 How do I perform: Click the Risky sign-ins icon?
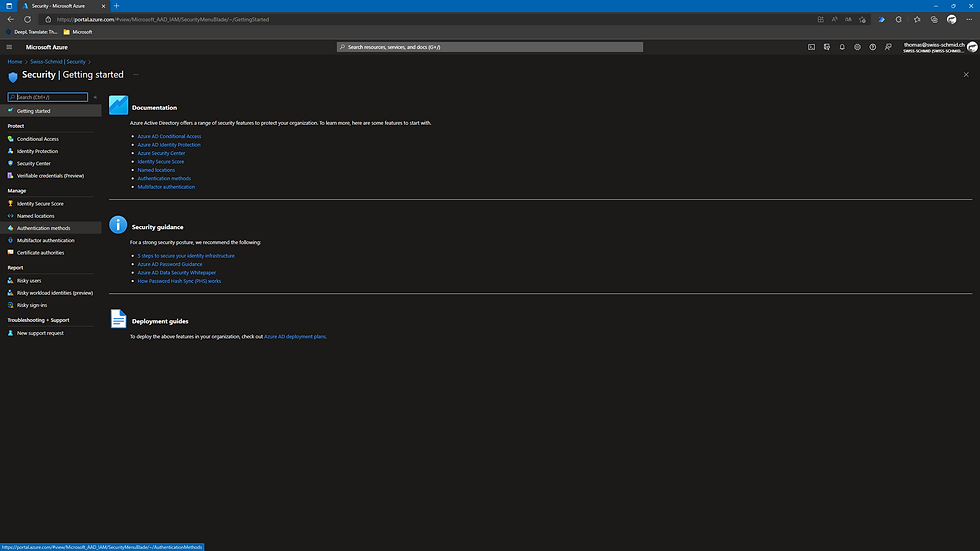click(11, 305)
